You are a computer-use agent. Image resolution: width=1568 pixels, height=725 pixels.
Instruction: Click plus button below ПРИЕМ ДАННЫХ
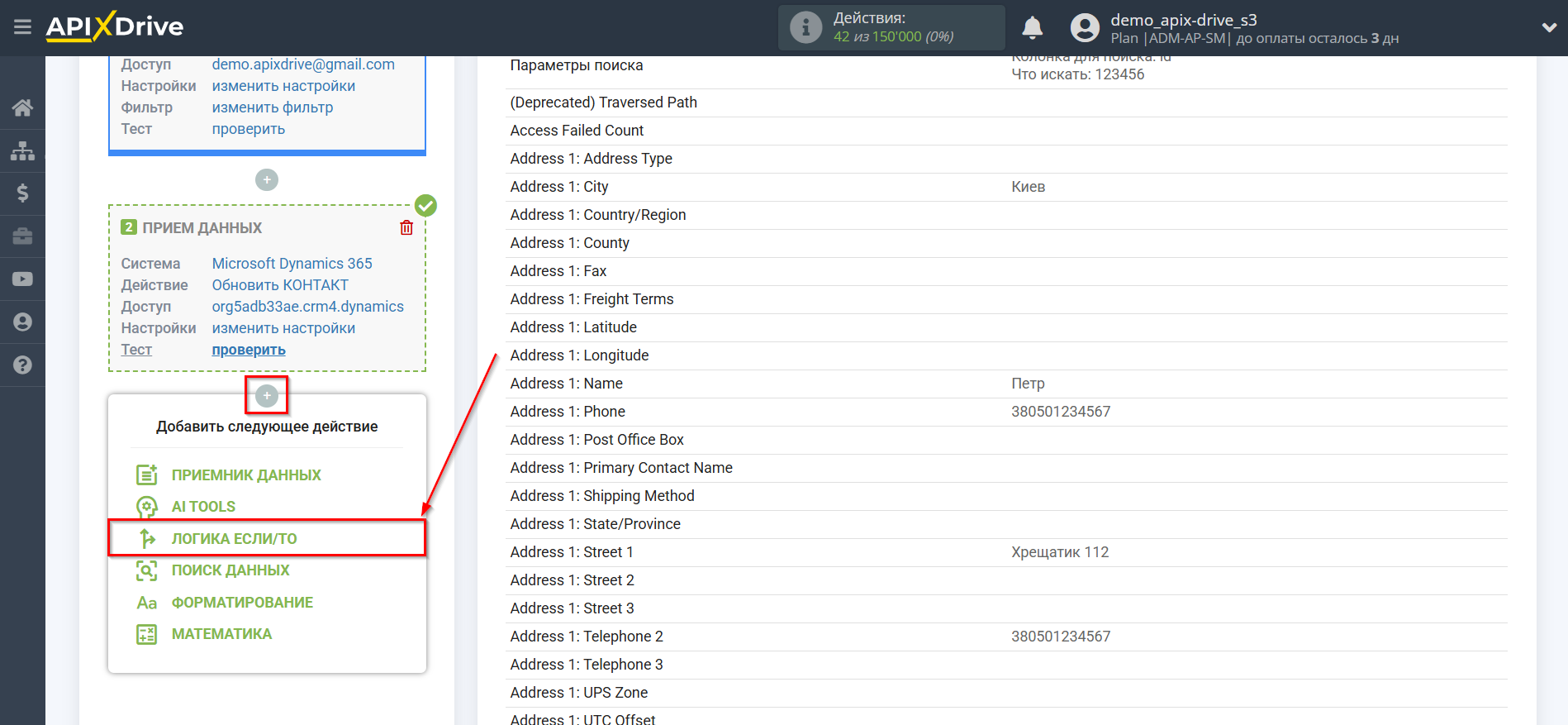[x=267, y=395]
